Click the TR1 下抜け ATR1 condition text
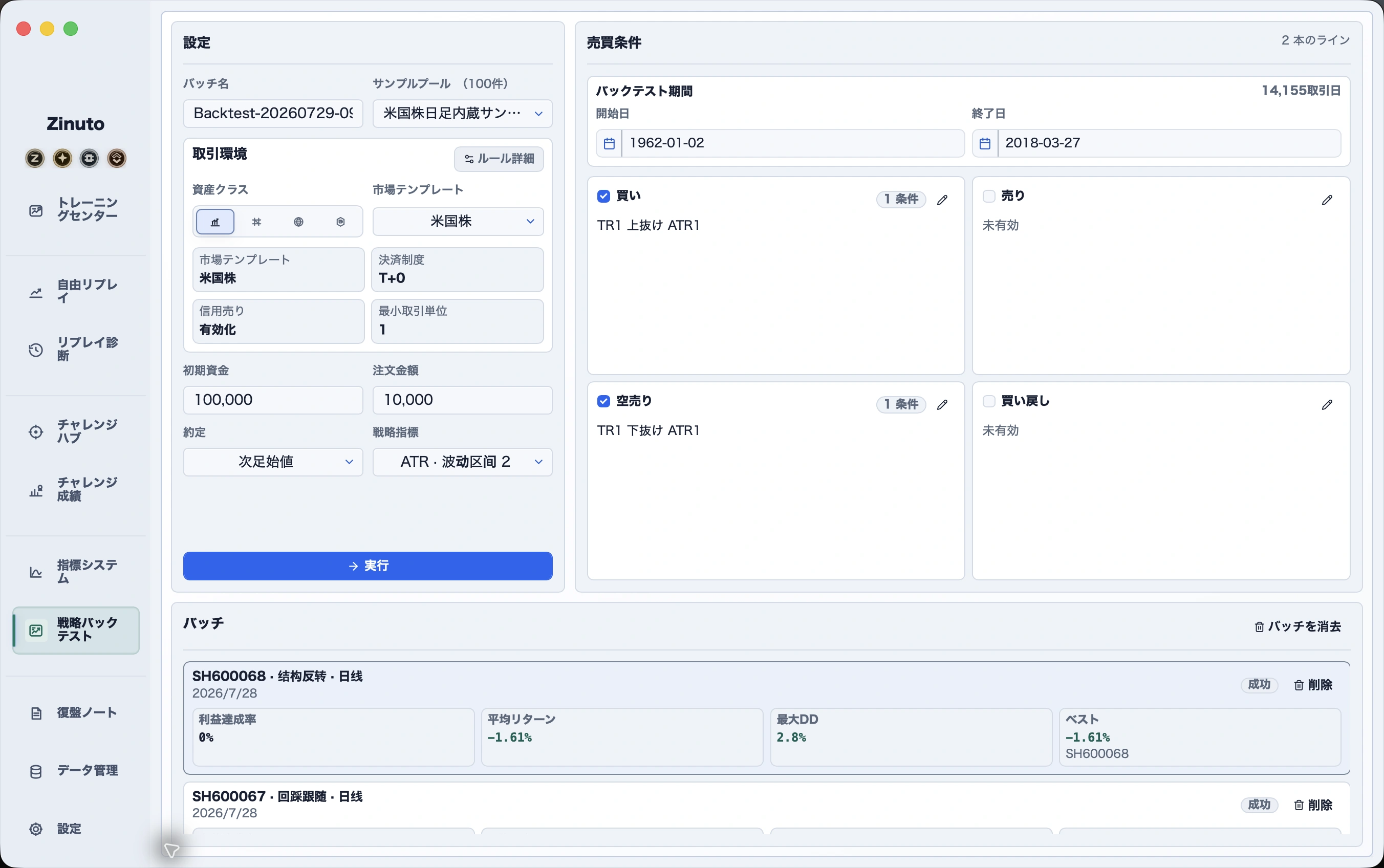Screen dimensions: 1384x868 [648, 430]
